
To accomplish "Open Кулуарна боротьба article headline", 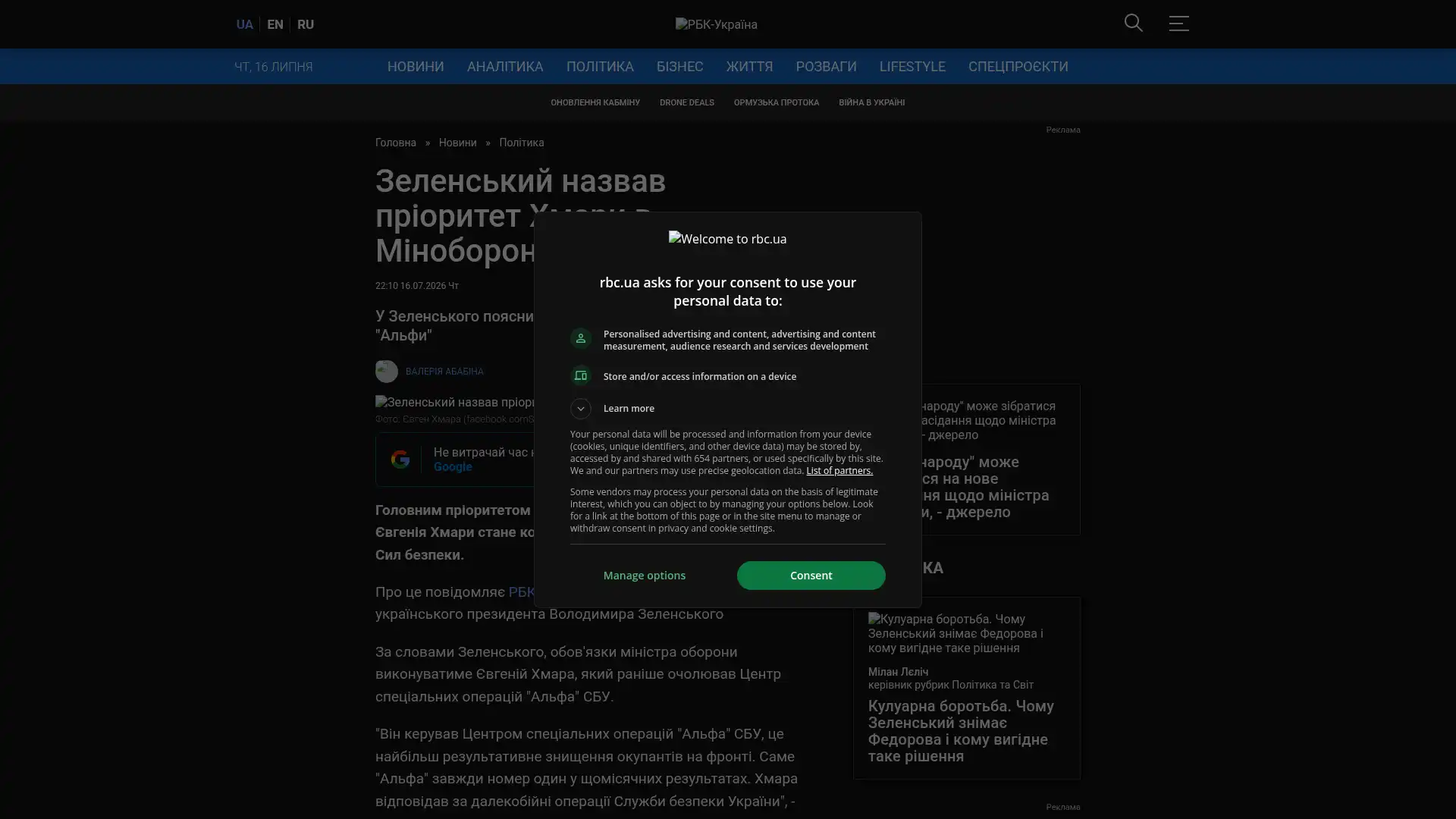I will pyautogui.click(x=961, y=731).
